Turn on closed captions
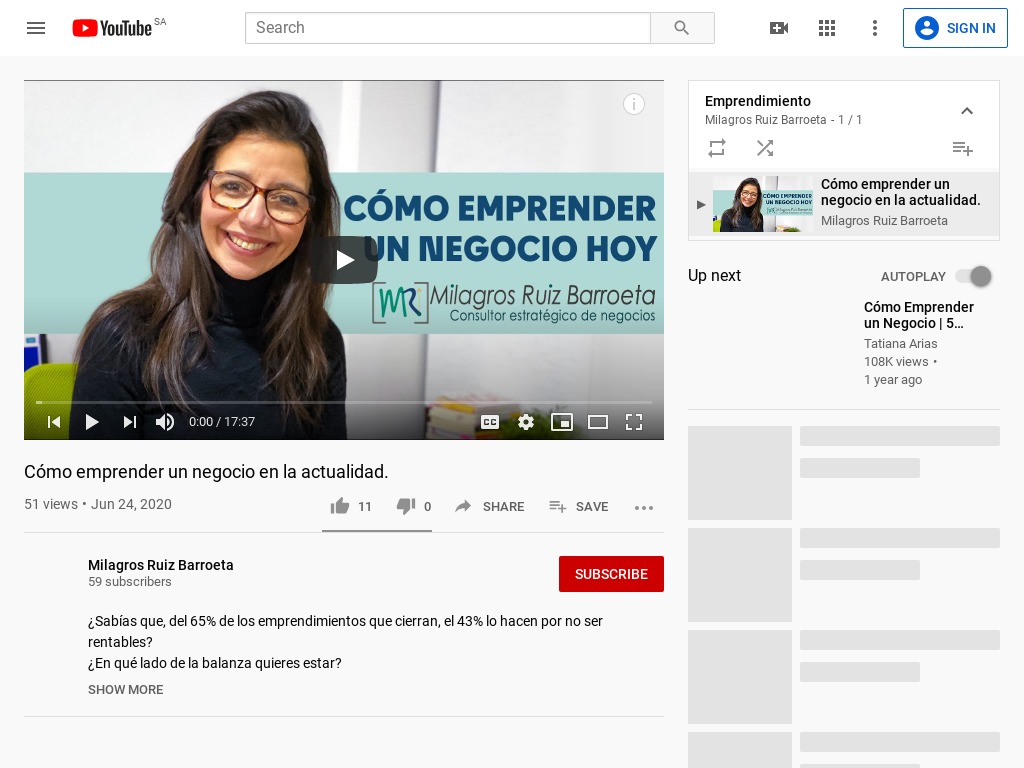1024x768 pixels. click(x=490, y=422)
